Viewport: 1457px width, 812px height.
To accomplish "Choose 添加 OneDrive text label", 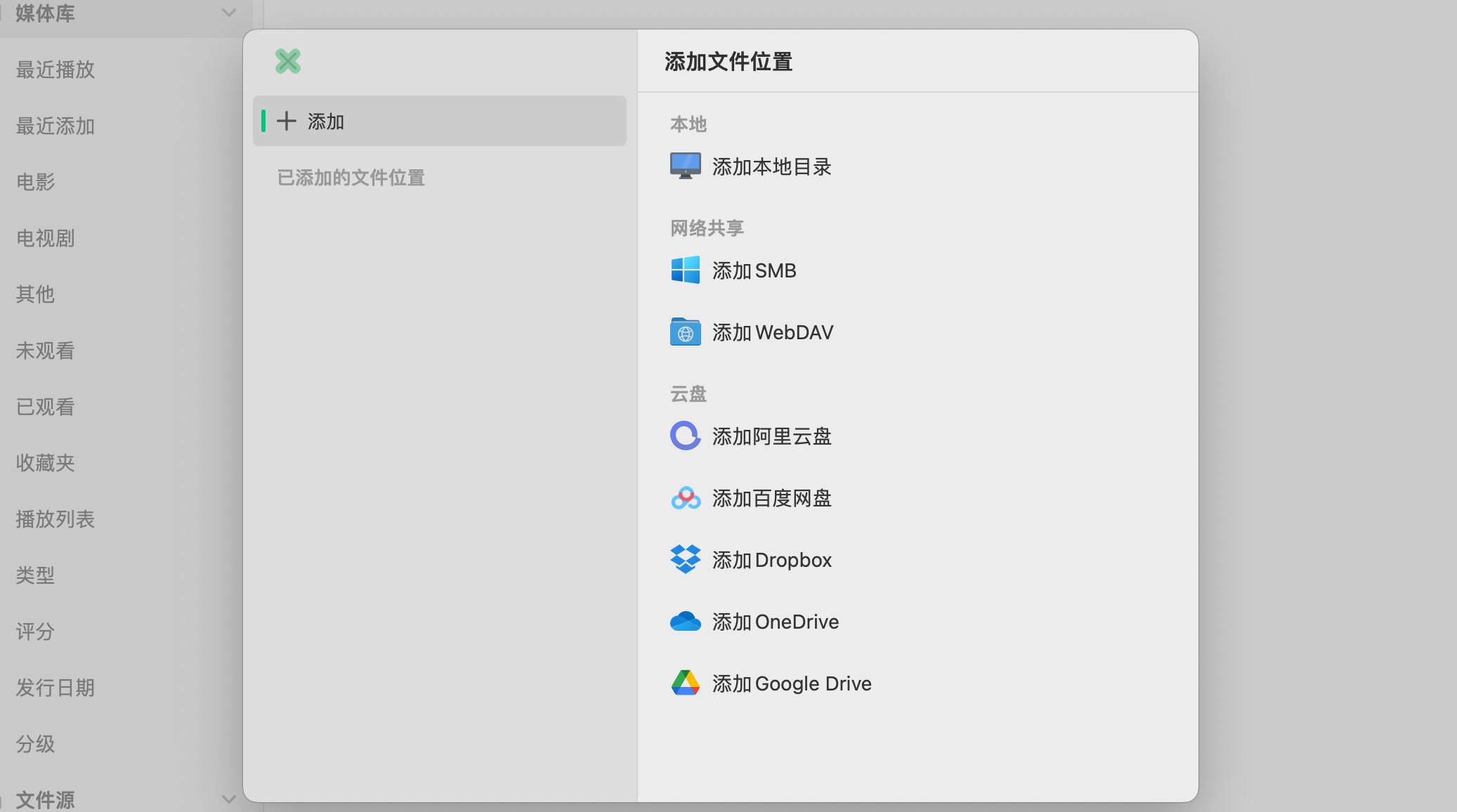I will pos(776,622).
